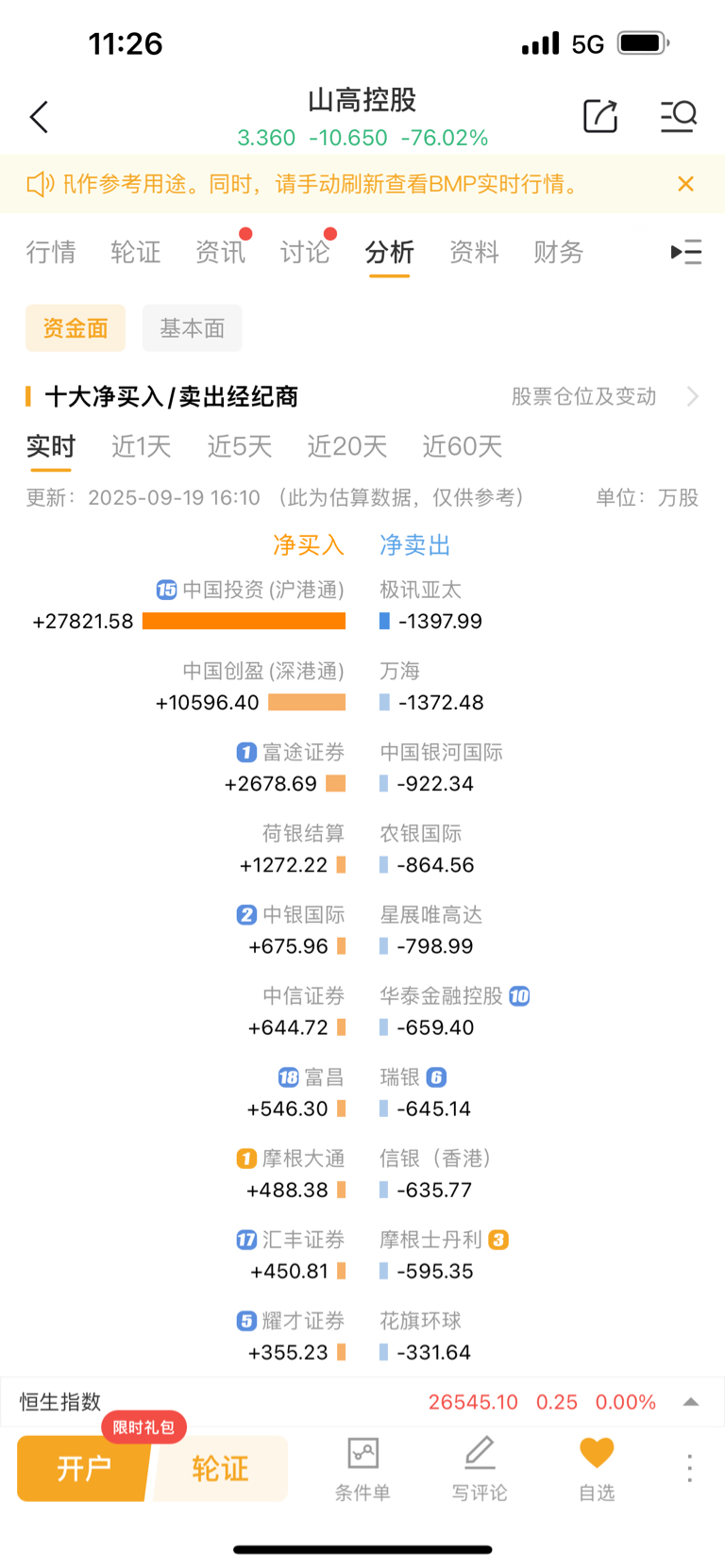Tap the 中国投资 net buy bar
725x1568 pixels.
coord(244,621)
